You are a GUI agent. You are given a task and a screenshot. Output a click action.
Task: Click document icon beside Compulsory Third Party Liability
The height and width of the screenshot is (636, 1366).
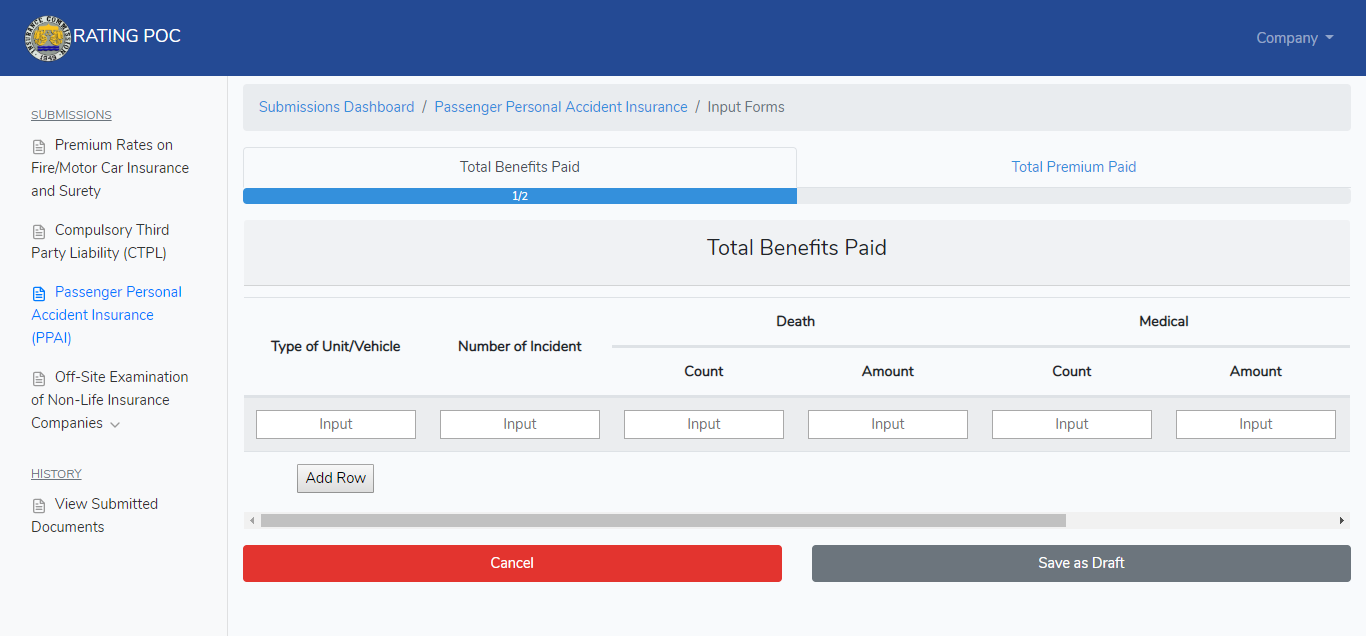coord(39,232)
